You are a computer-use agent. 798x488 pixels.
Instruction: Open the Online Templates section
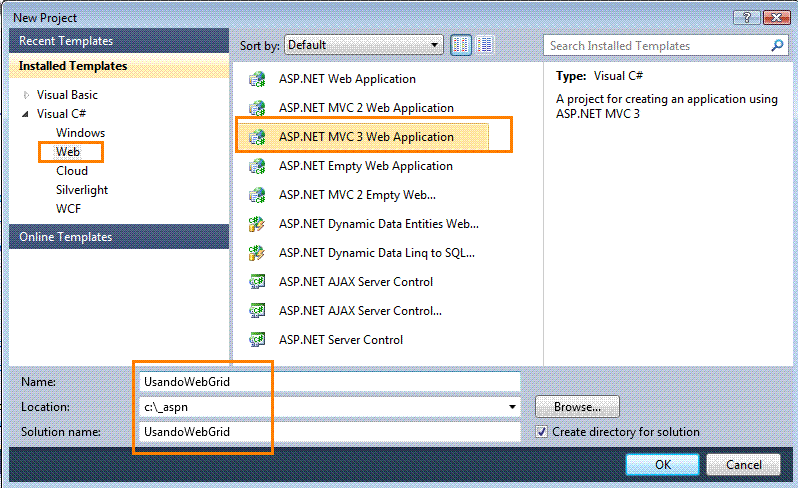[x=119, y=237]
